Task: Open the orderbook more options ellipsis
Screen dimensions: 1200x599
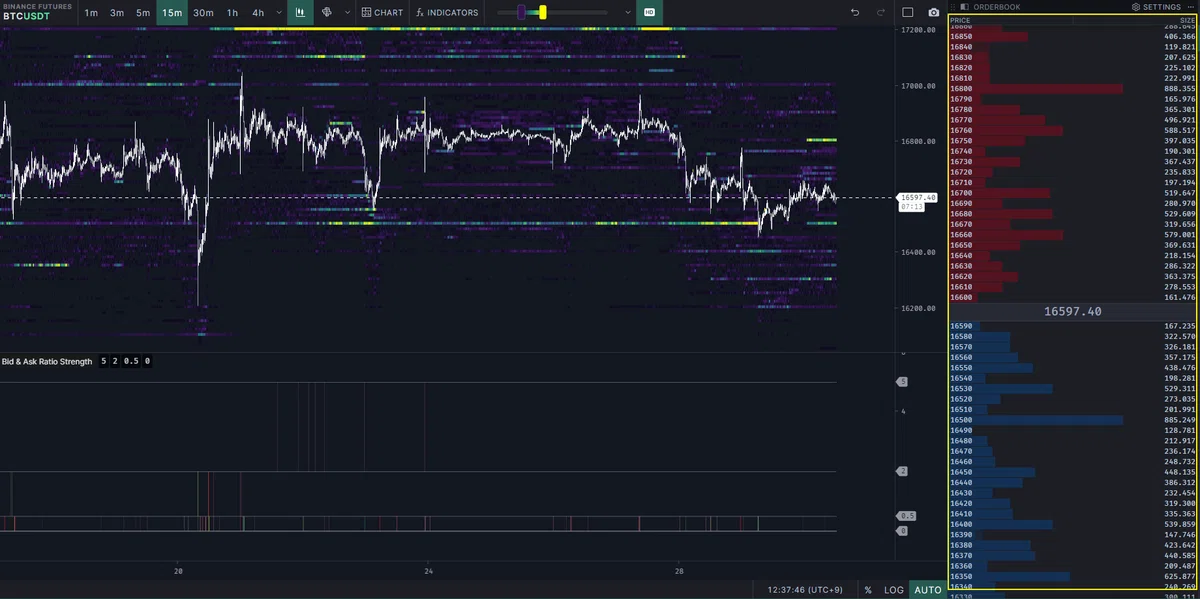Action: tap(1190, 7)
